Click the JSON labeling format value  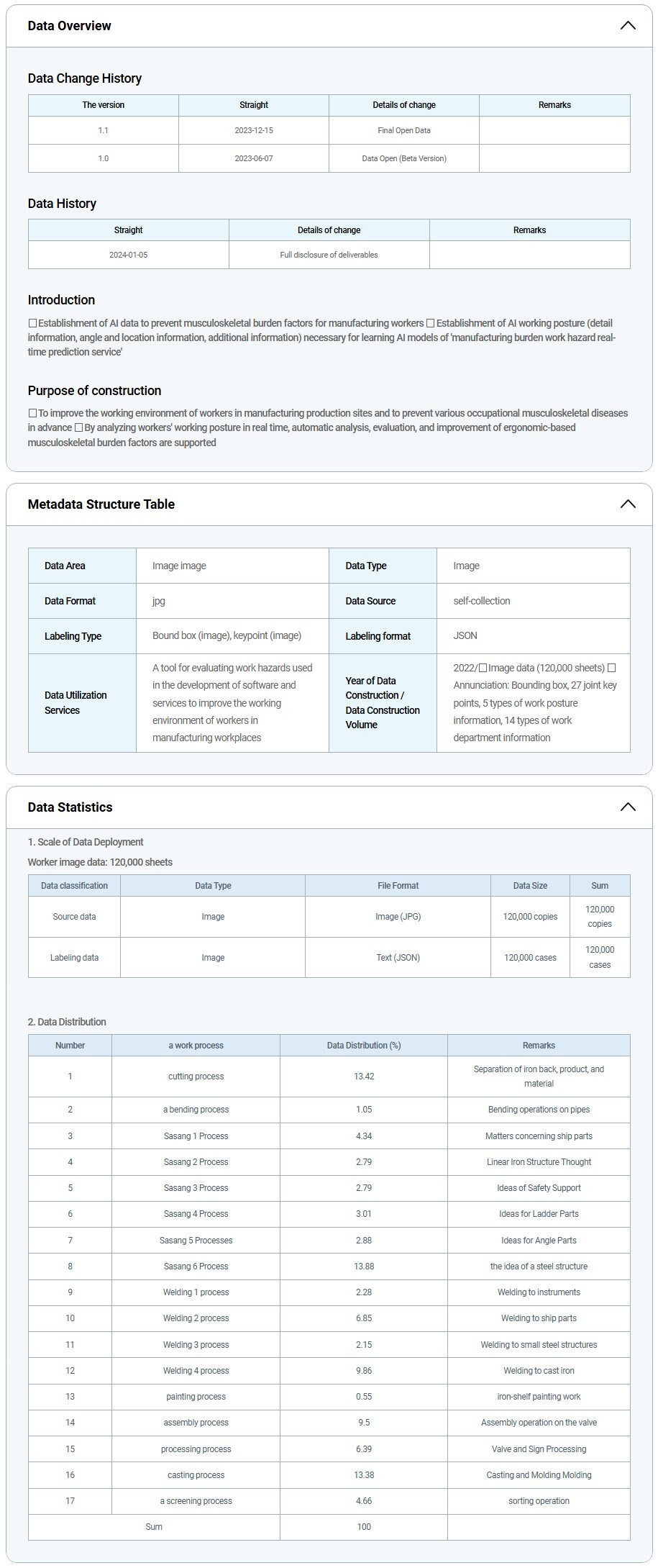465,636
